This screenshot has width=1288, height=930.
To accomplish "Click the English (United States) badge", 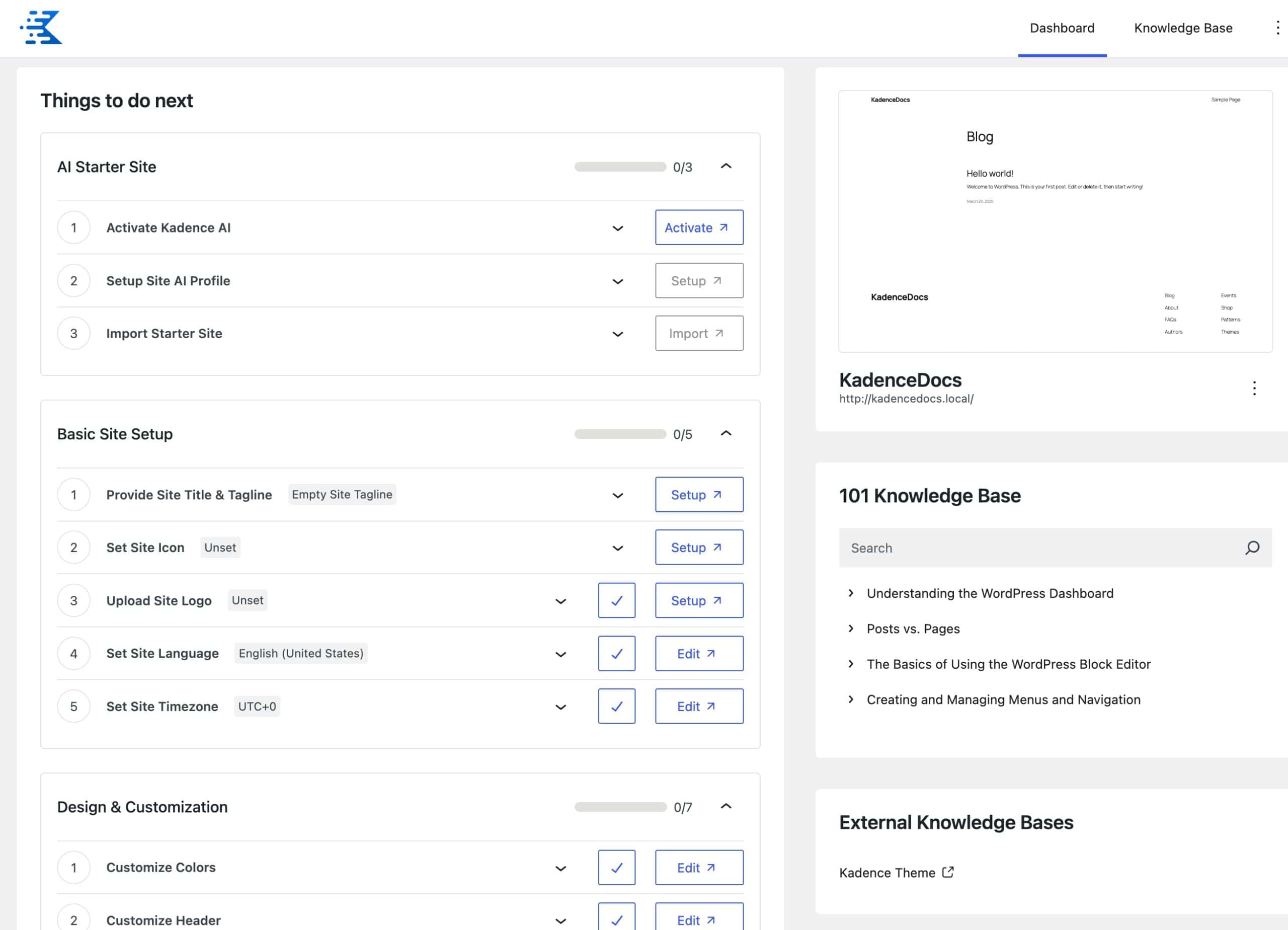I will tap(301, 653).
